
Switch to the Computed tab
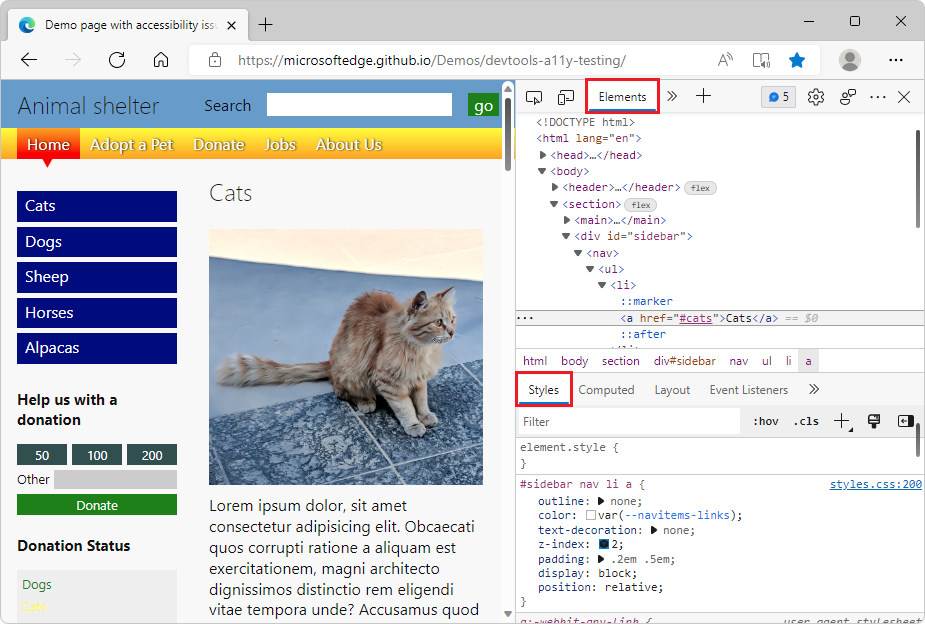pyautogui.click(x=606, y=389)
